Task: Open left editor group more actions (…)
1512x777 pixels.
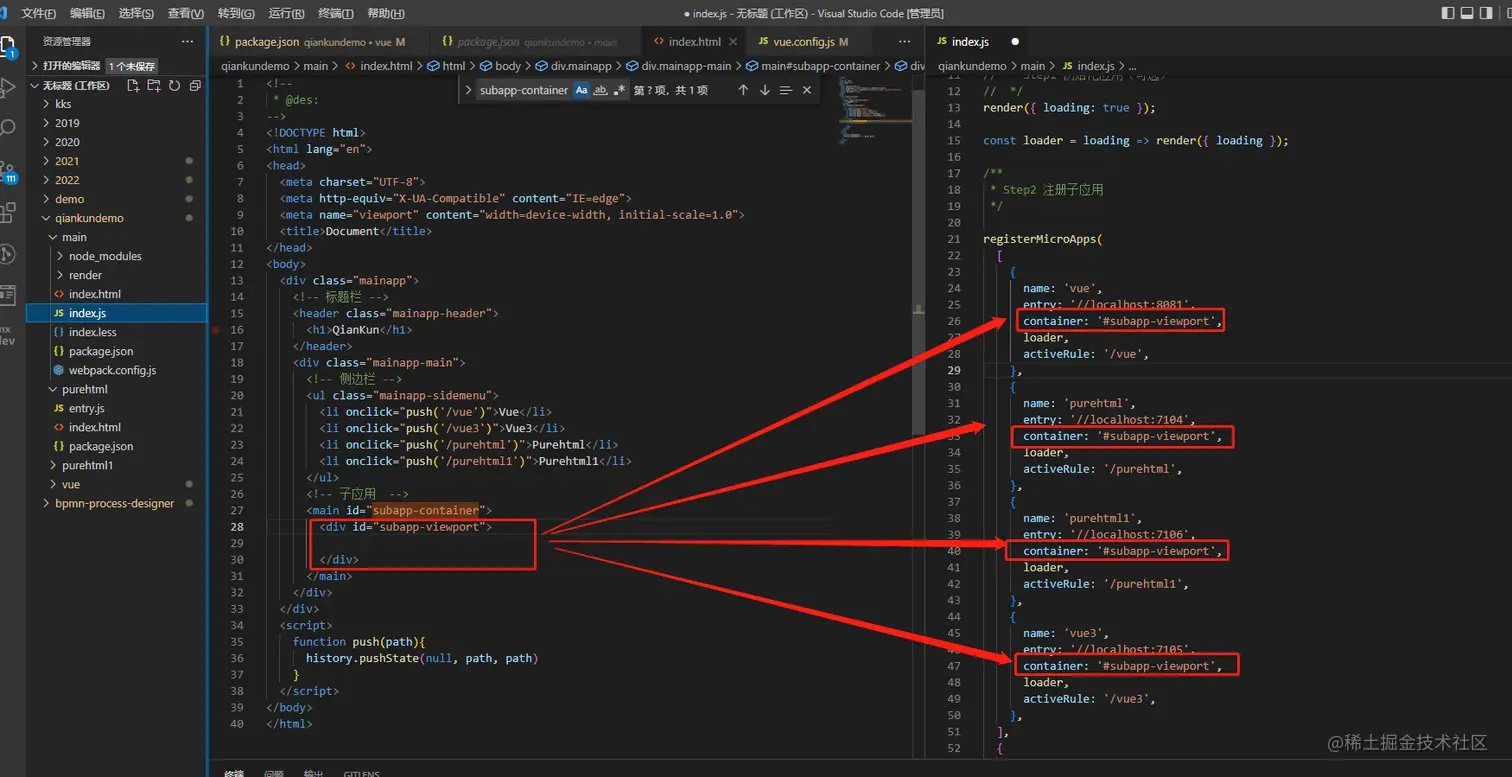Action: click(x=905, y=42)
